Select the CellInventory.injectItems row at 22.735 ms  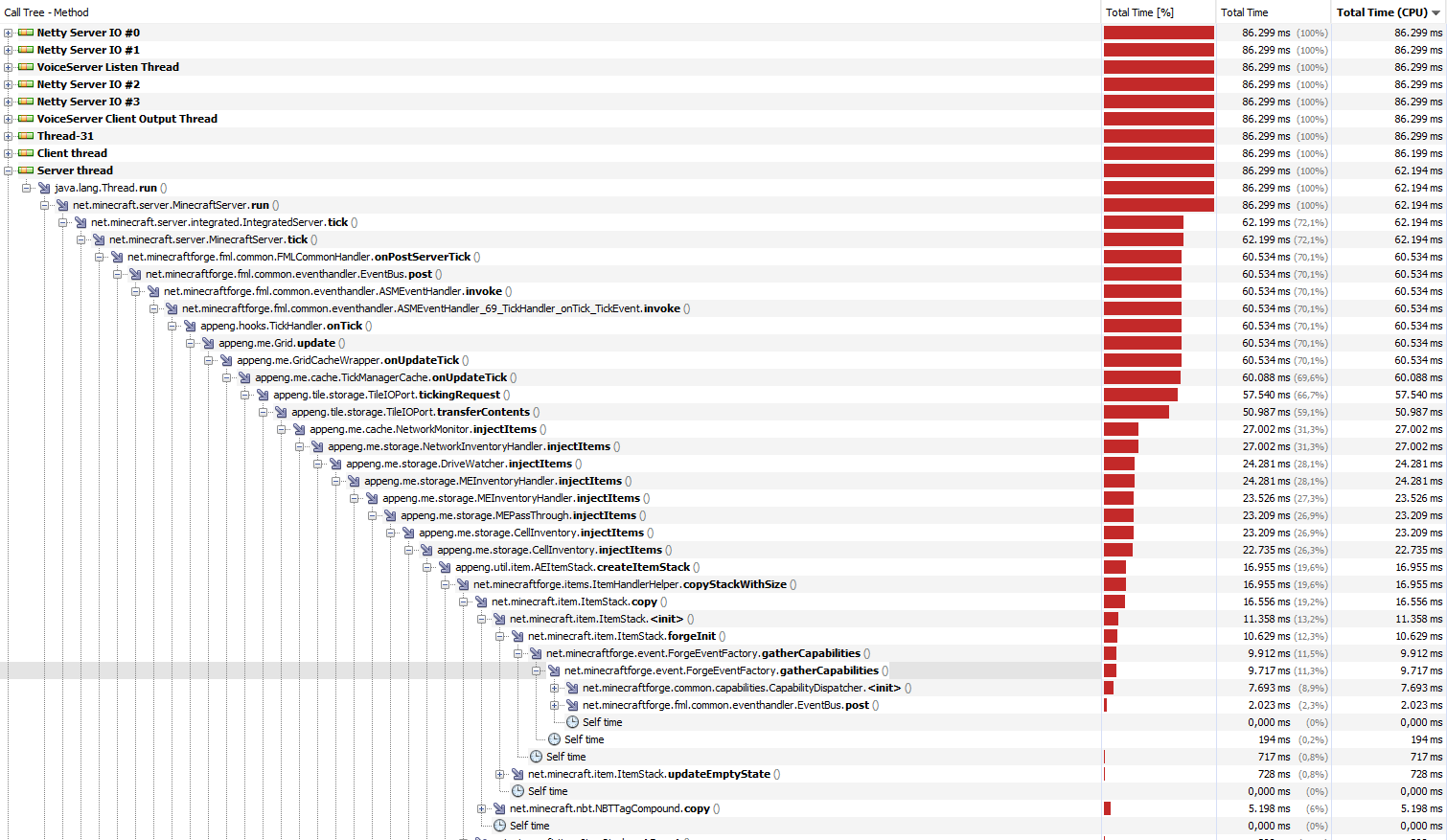tap(723, 550)
